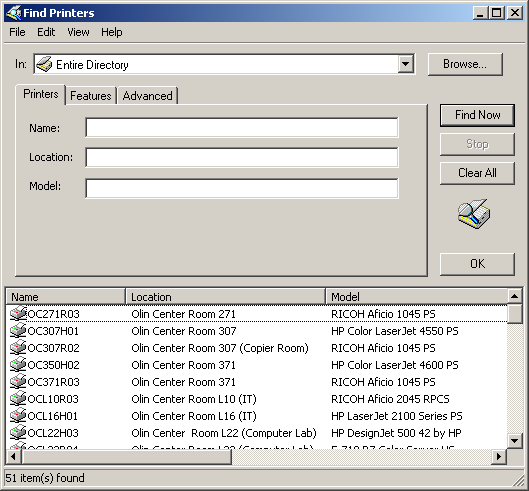Switch to the Advanced tab

(147, 96)
